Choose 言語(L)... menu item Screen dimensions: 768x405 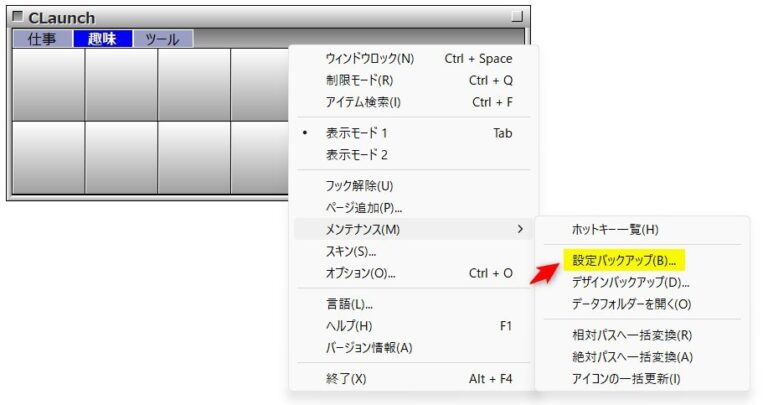(x=413, y=304)
